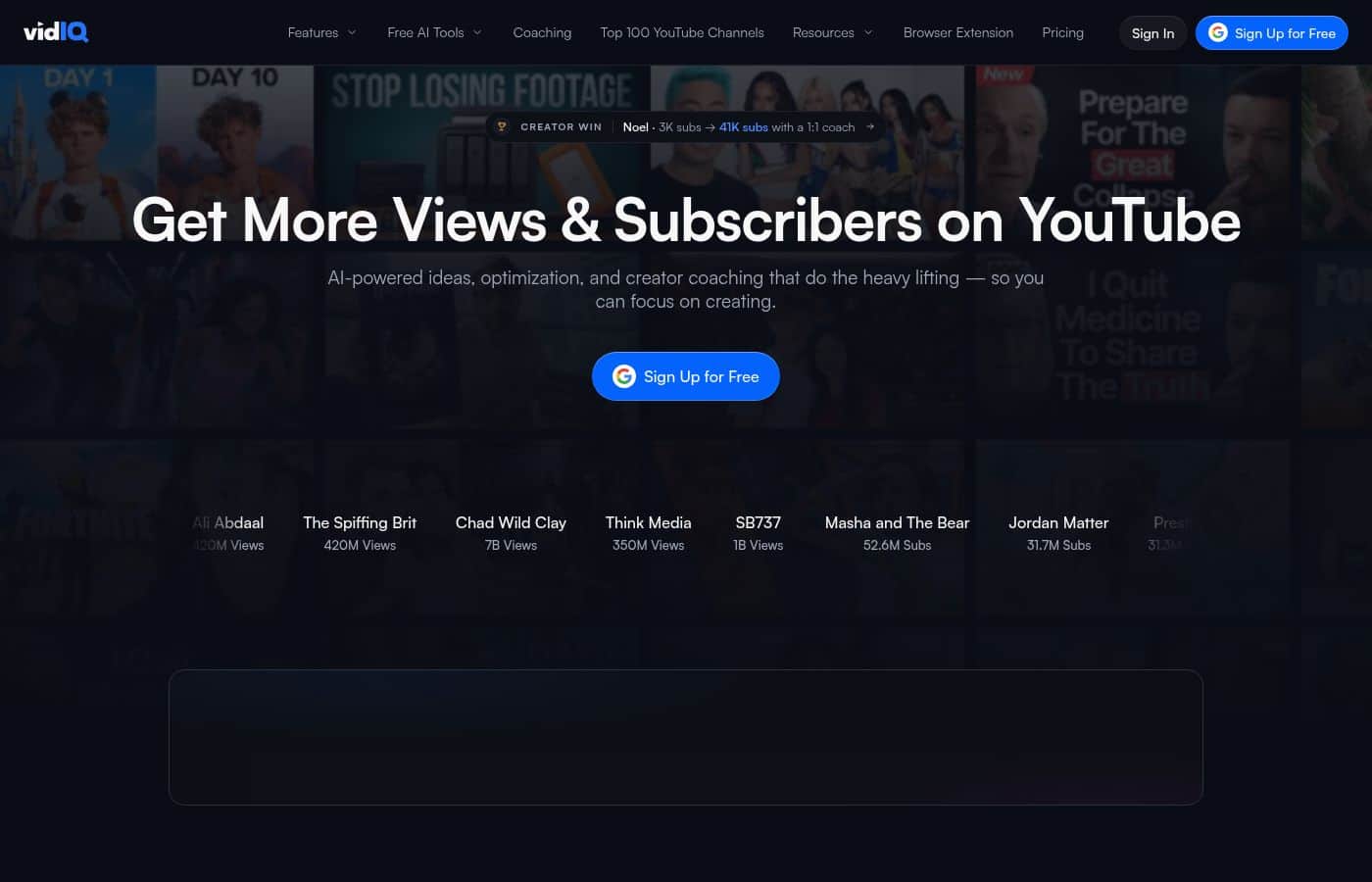Expand the Free AI Tools chevron
The height and width of the screenshot is (882, 1372).
pyautogui.click(x=477, y=32)
